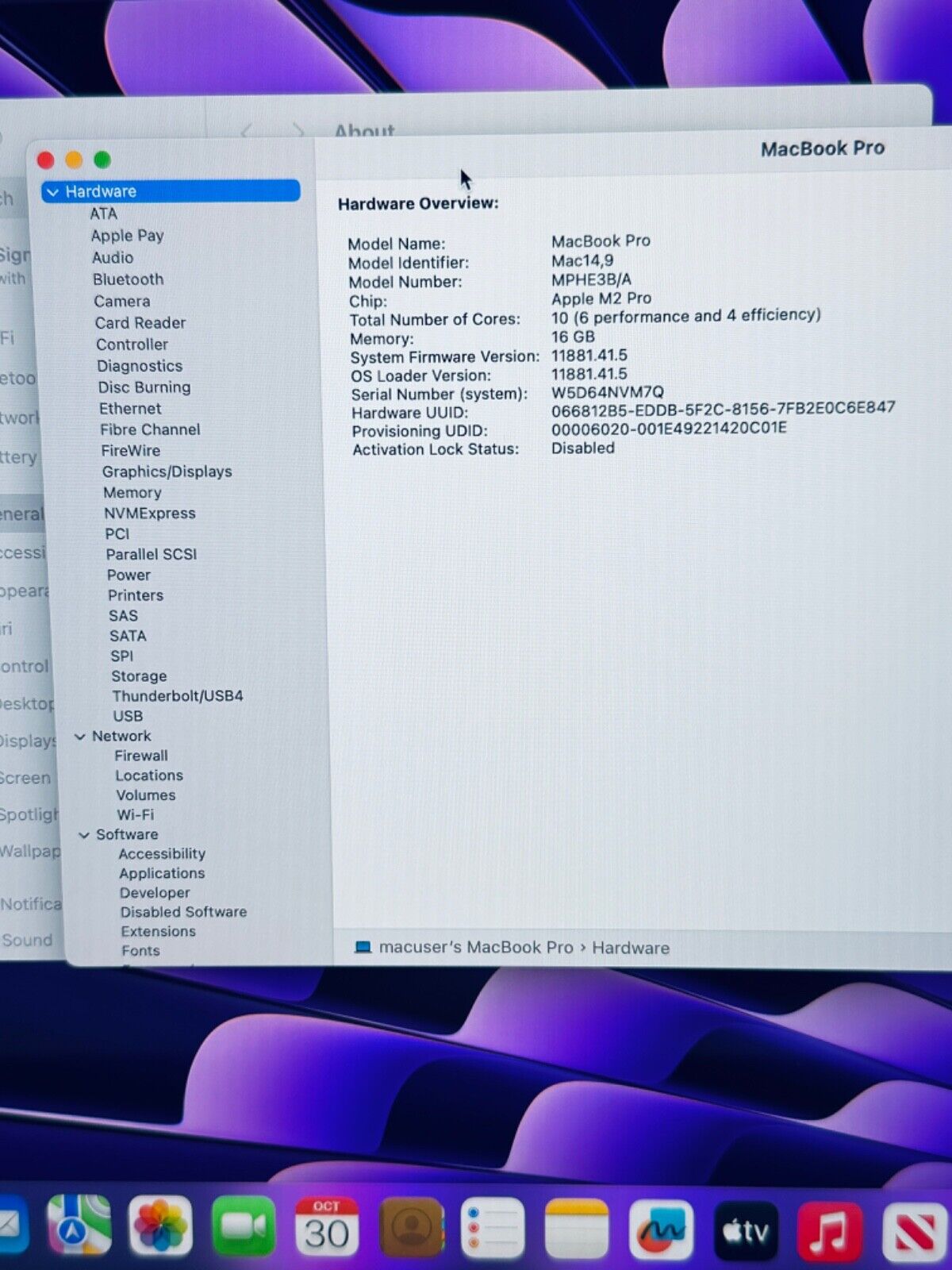Click "macuser's MacBook Pro" in path bar
Viewport: 952px width, 1270px height.
pos(476,947)
